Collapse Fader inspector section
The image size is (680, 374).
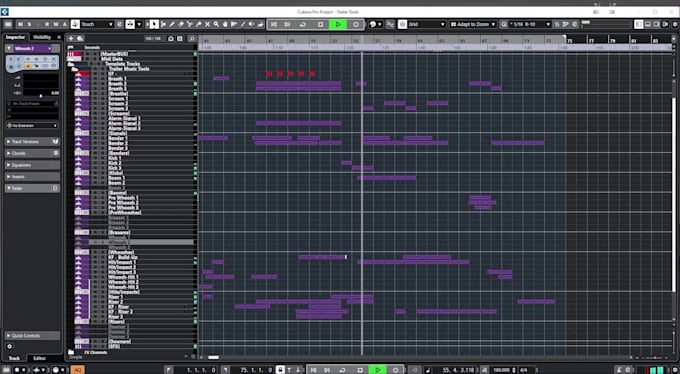[32, 188]
